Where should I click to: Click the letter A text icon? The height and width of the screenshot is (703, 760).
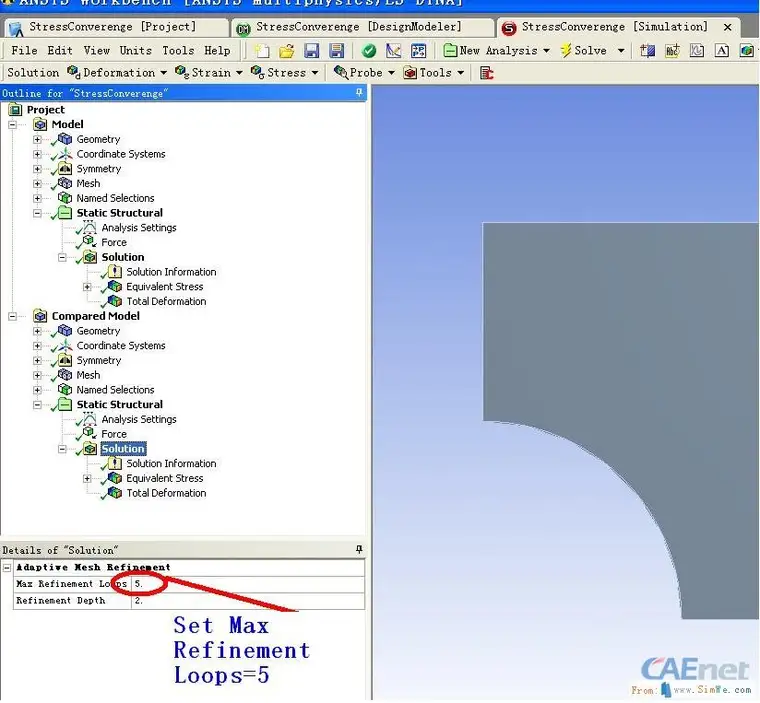tap(722, 50)
